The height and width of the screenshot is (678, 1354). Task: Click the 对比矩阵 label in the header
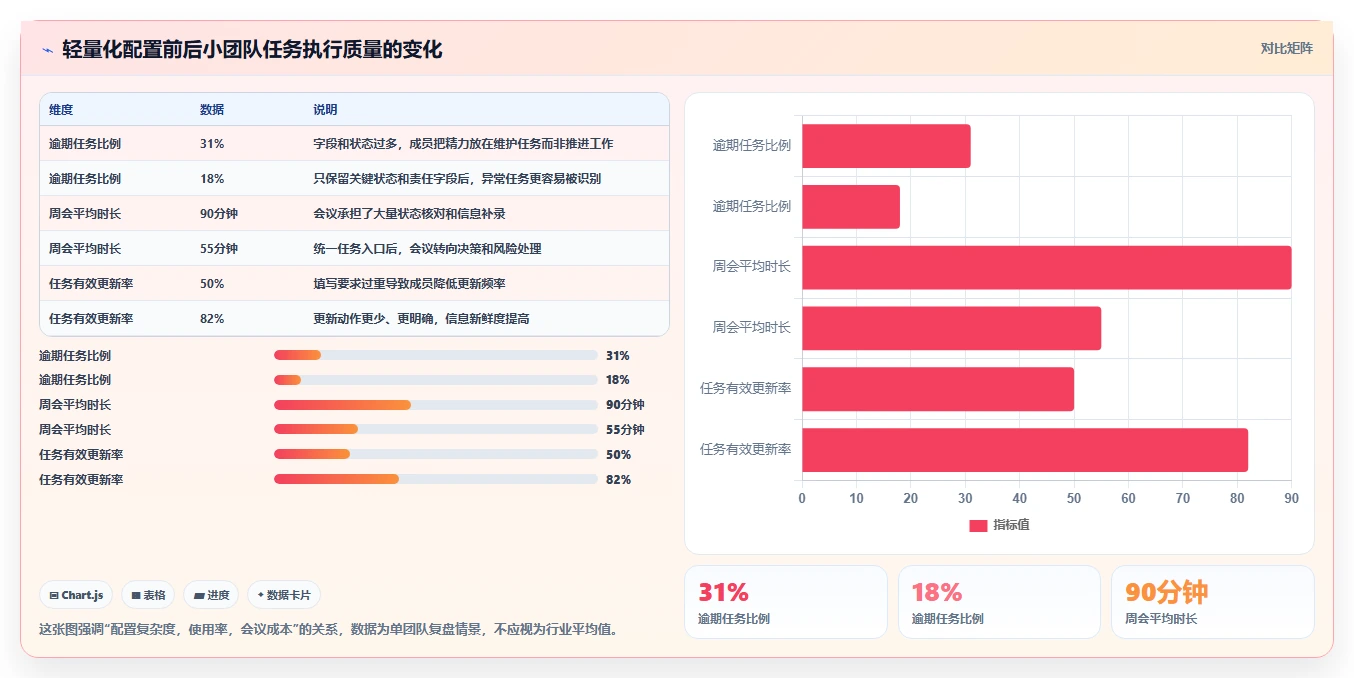pyautogui.click(x=1286, y=48)
